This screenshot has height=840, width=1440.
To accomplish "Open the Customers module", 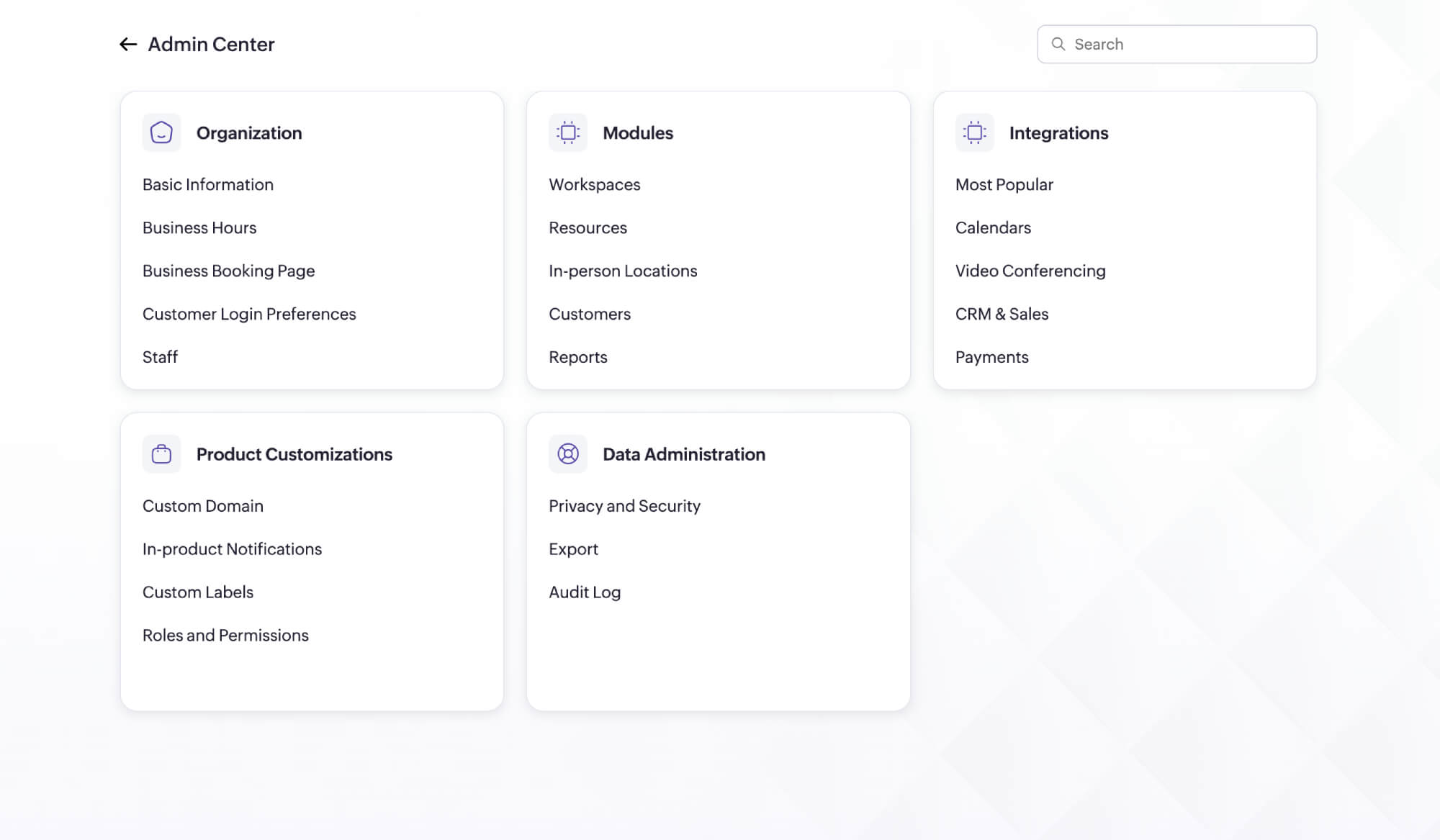I will click(590, 315).
